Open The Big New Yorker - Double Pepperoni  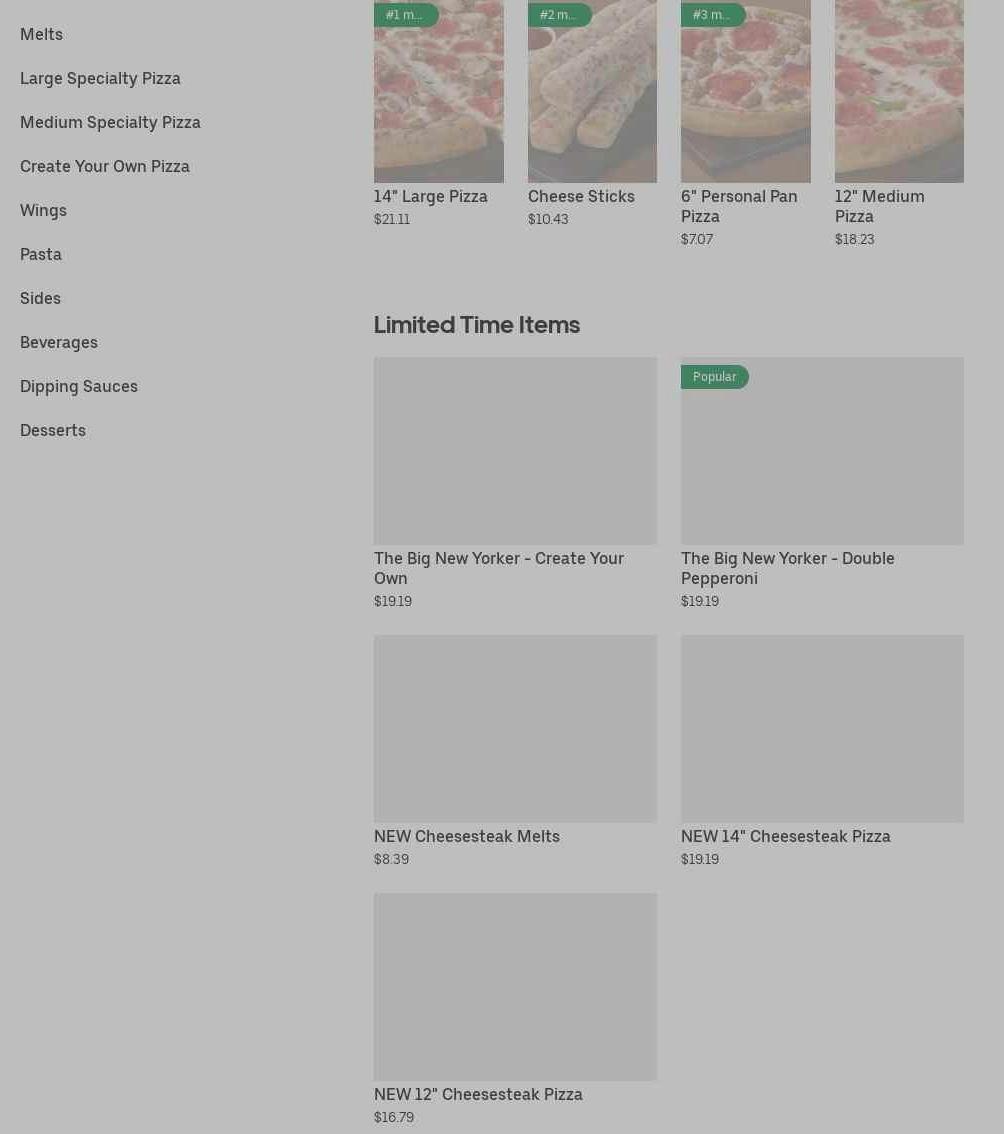[822, 483]
